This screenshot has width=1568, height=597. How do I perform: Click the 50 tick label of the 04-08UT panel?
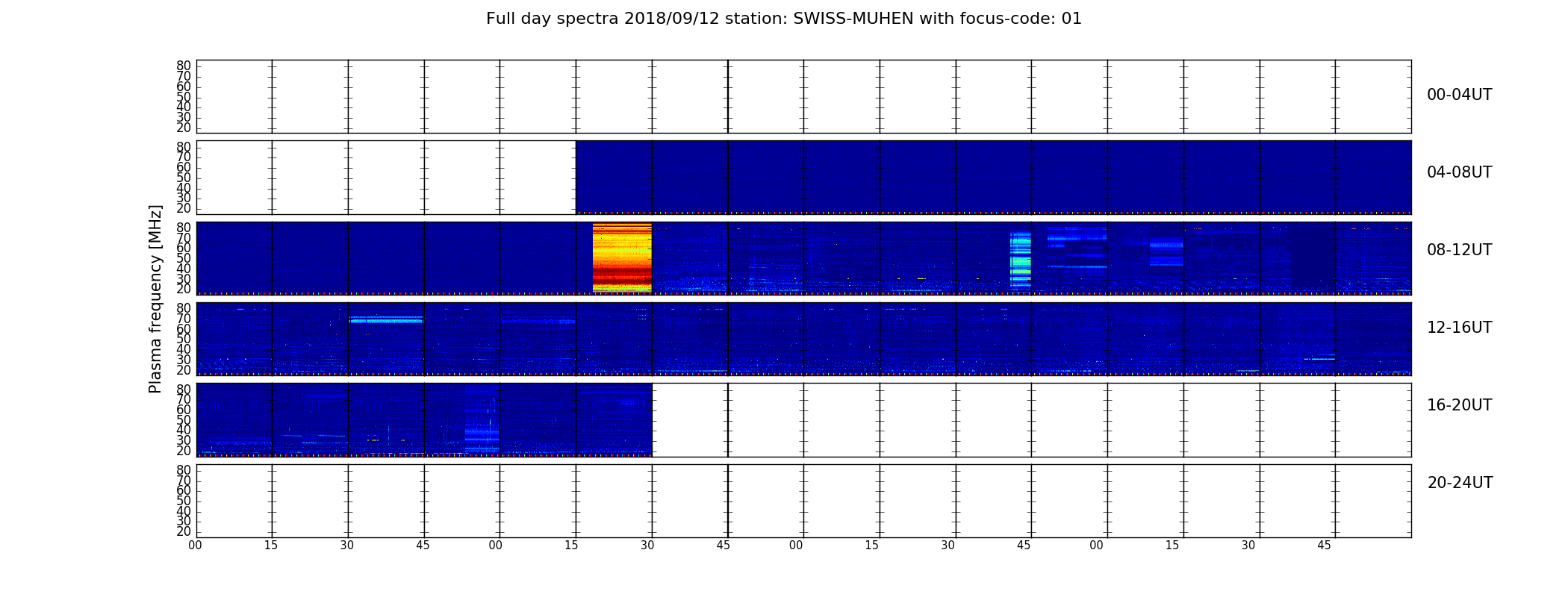point(184,178)
